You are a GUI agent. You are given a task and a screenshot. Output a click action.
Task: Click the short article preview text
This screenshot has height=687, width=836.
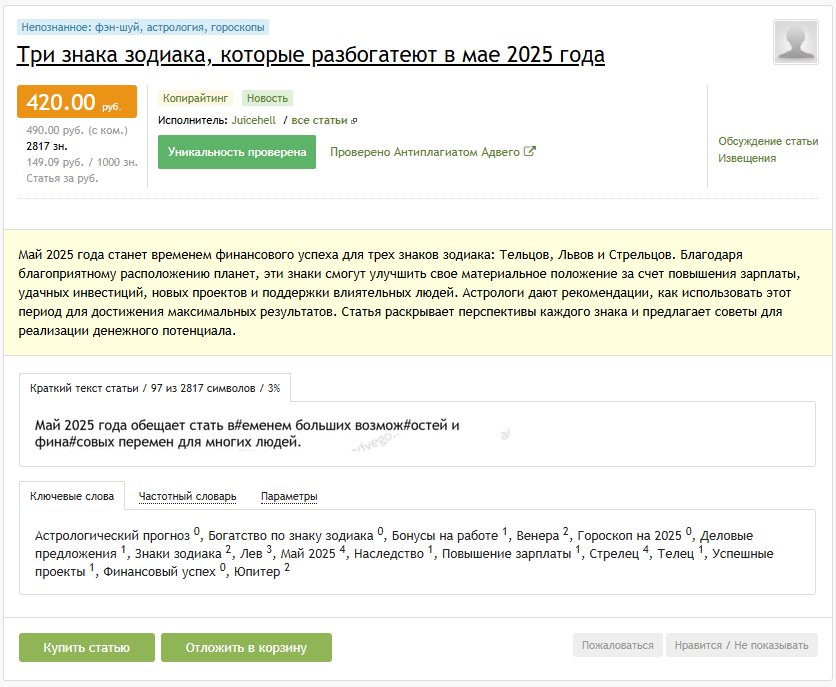point(247,433)
